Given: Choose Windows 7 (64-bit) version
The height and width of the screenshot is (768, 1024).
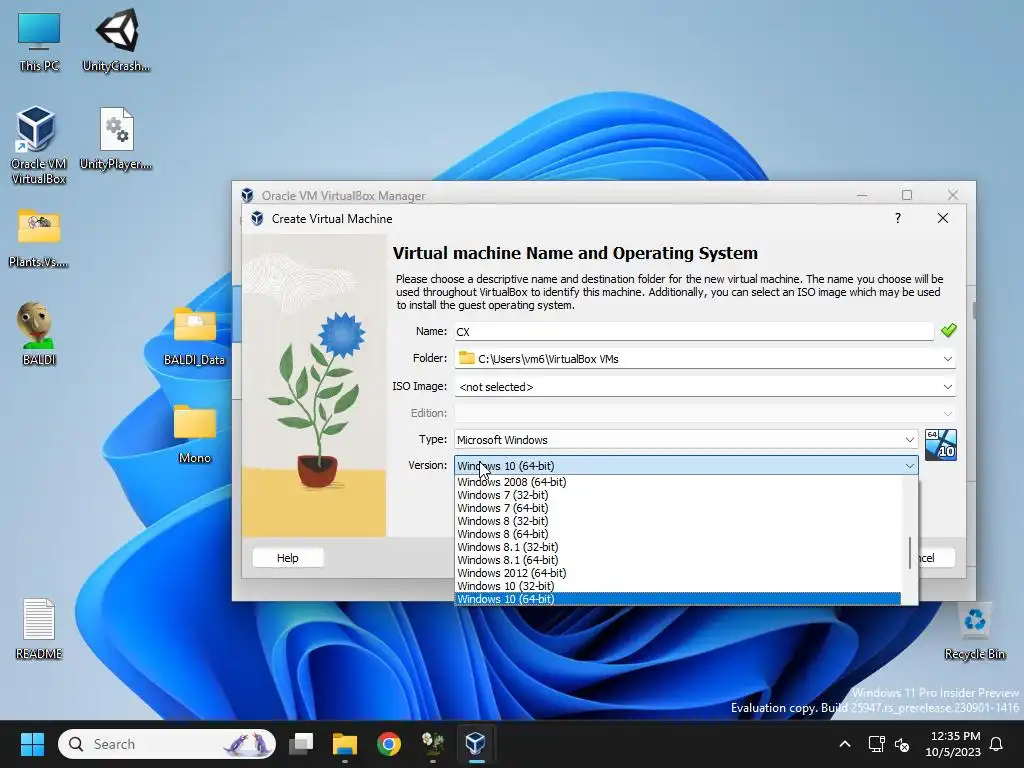Looking at the screenshot, I should pos(678,508).
